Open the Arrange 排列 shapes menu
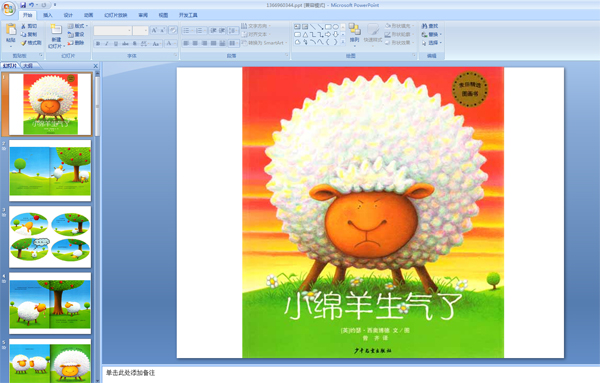Image resolution: width=600 pixels, height=383 pixels. [355, 34]
